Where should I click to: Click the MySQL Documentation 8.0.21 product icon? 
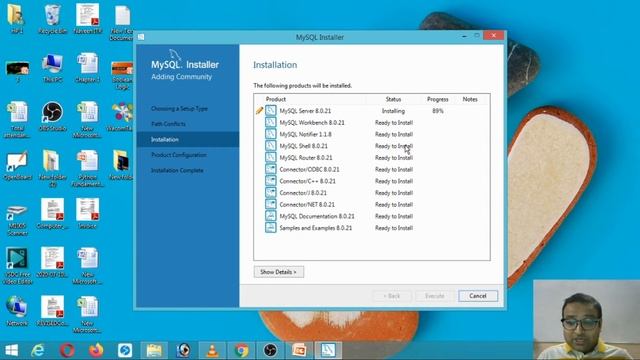pos(271,216)
